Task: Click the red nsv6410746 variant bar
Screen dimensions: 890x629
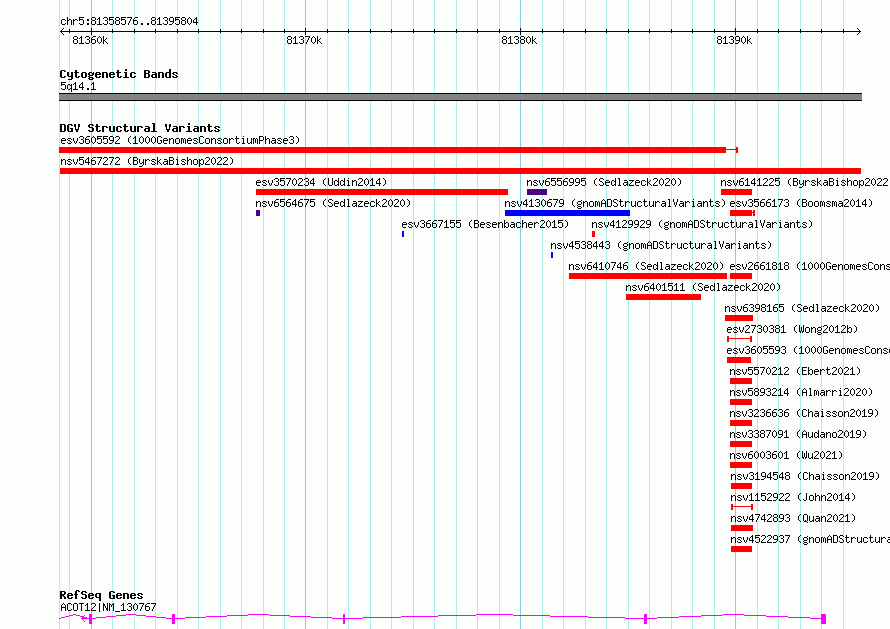Action: pos(648,276)
